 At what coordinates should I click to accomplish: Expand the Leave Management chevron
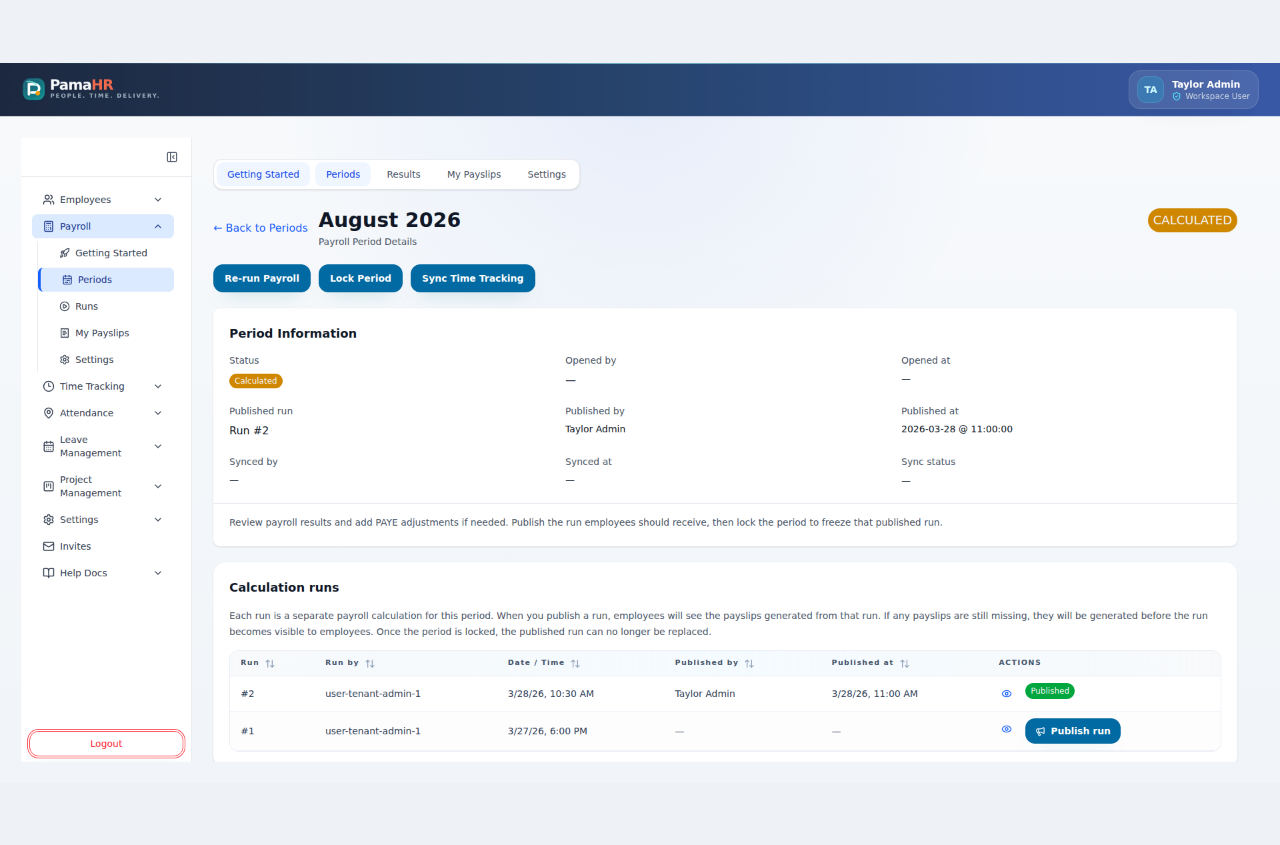(158, 447)
